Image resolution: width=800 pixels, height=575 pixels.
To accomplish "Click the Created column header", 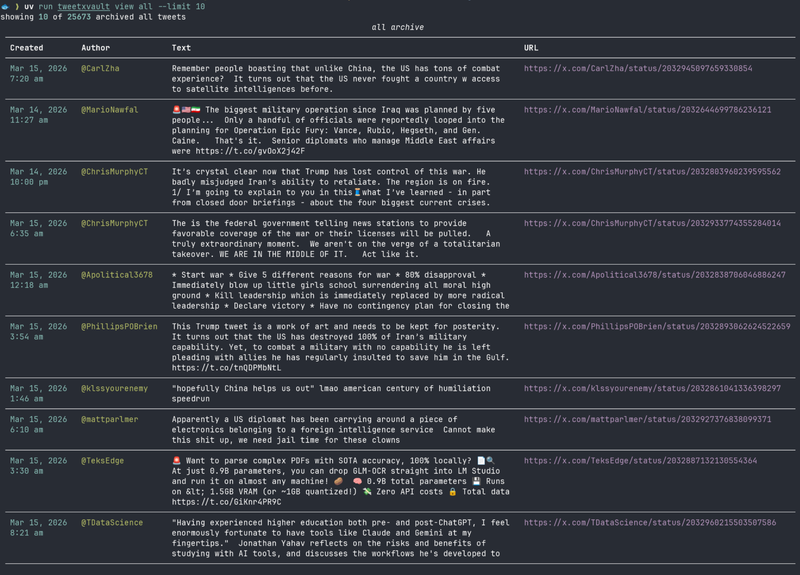I will [x=27, y=48].
